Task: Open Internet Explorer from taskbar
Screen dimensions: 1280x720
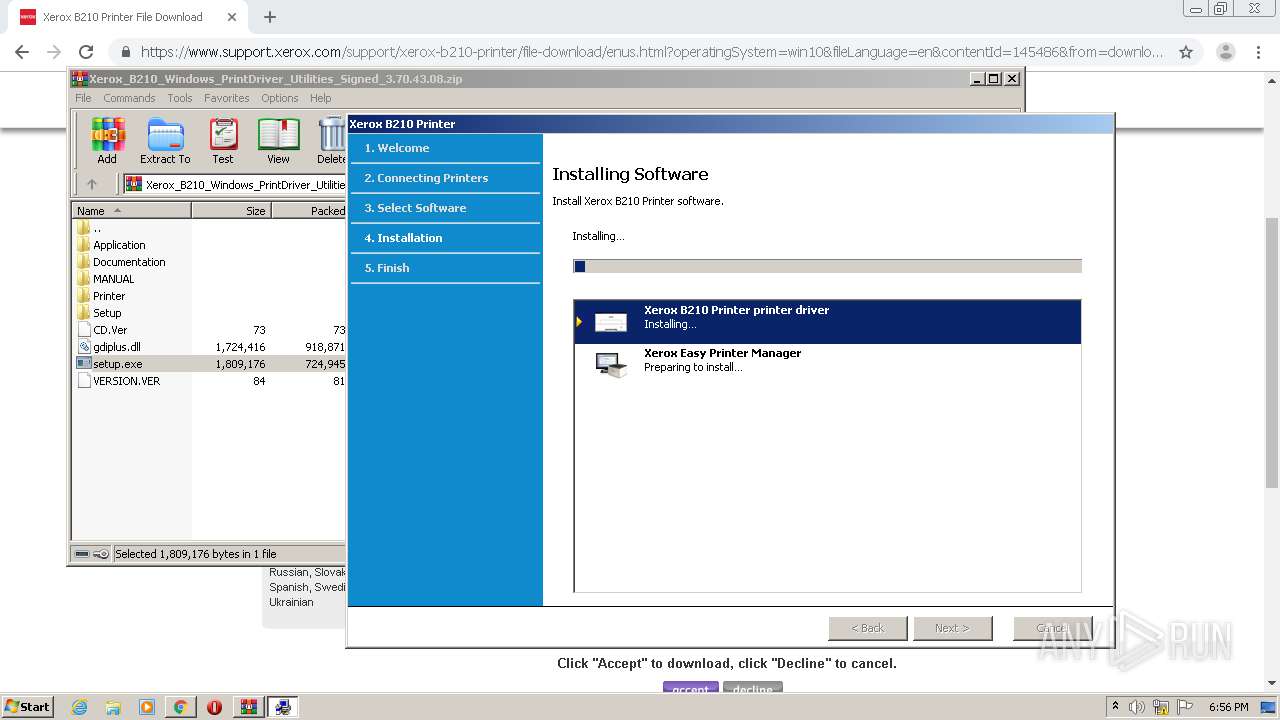Action: tap(79, 707)
